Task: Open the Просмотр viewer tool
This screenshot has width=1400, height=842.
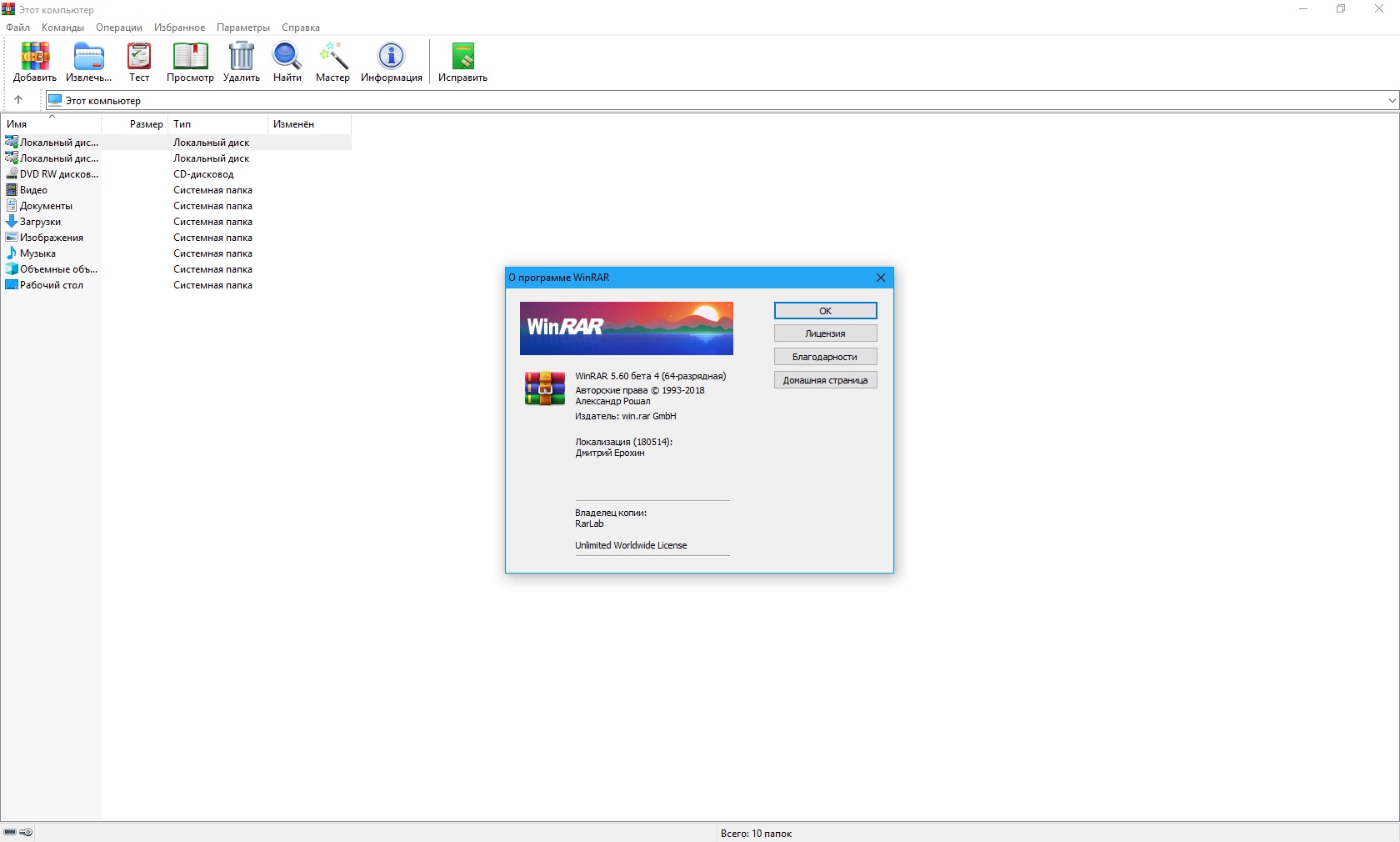Action: 190,63
